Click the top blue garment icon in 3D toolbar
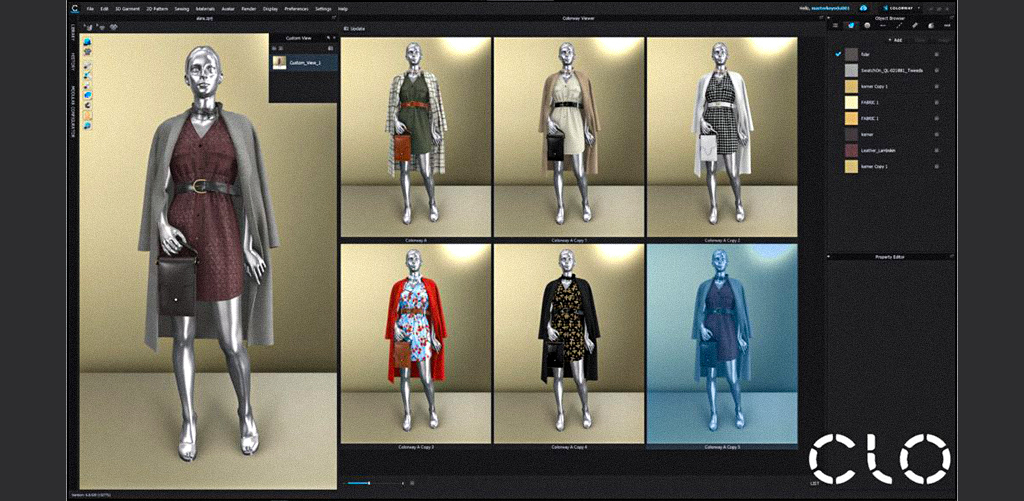The height and width of the screenshot is (501, 1024). (x=88, y=42)
